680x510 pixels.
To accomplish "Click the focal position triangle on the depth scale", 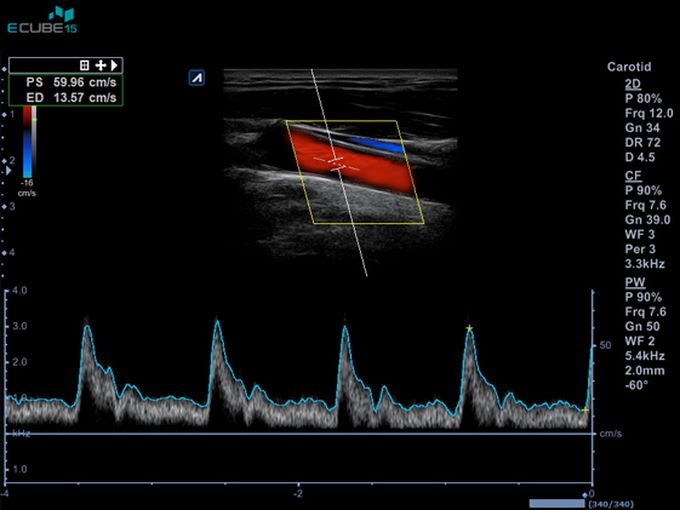I will [10, 172].
